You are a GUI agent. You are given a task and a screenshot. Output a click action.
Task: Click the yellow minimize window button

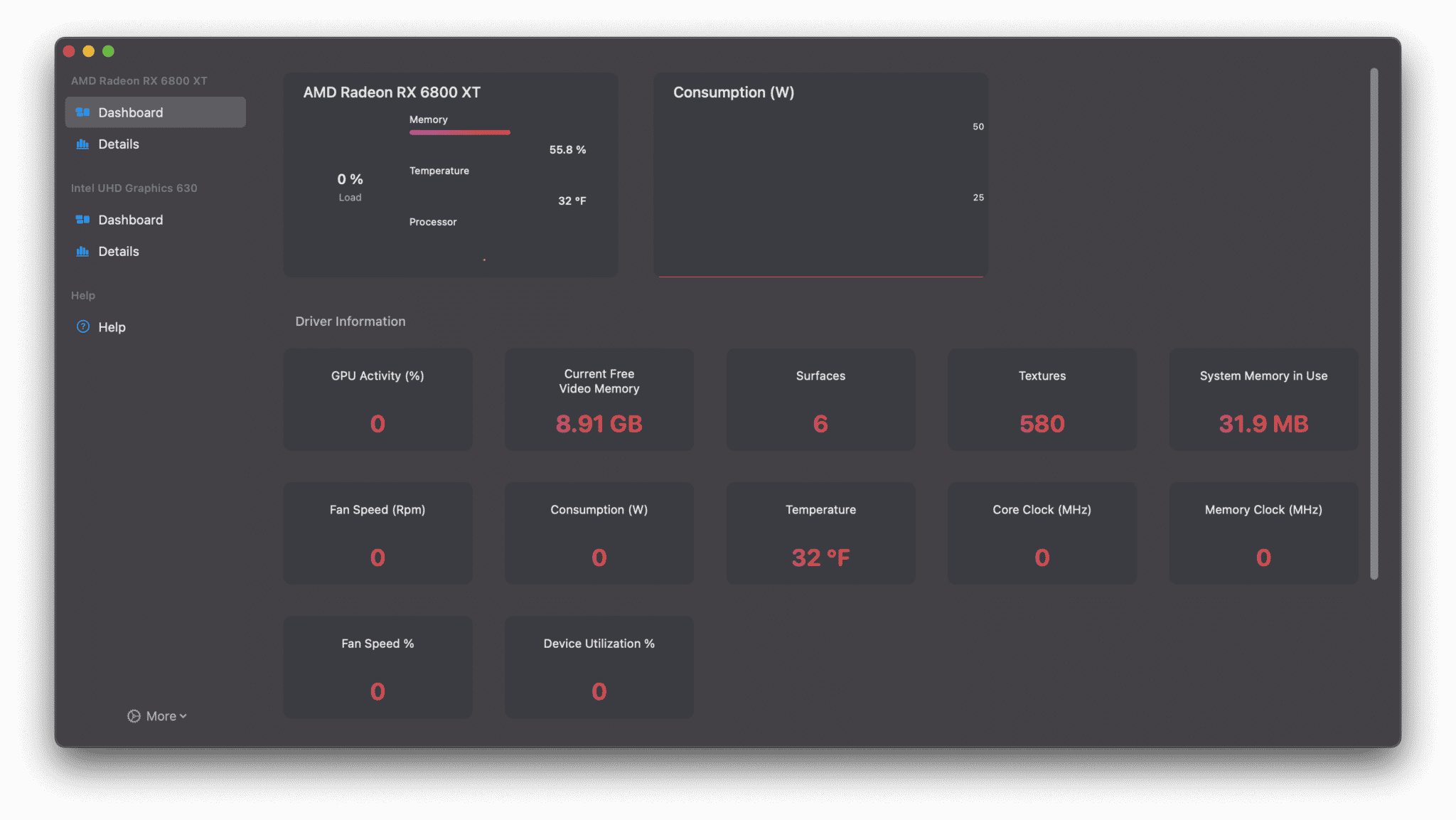[x=88, y=51]
